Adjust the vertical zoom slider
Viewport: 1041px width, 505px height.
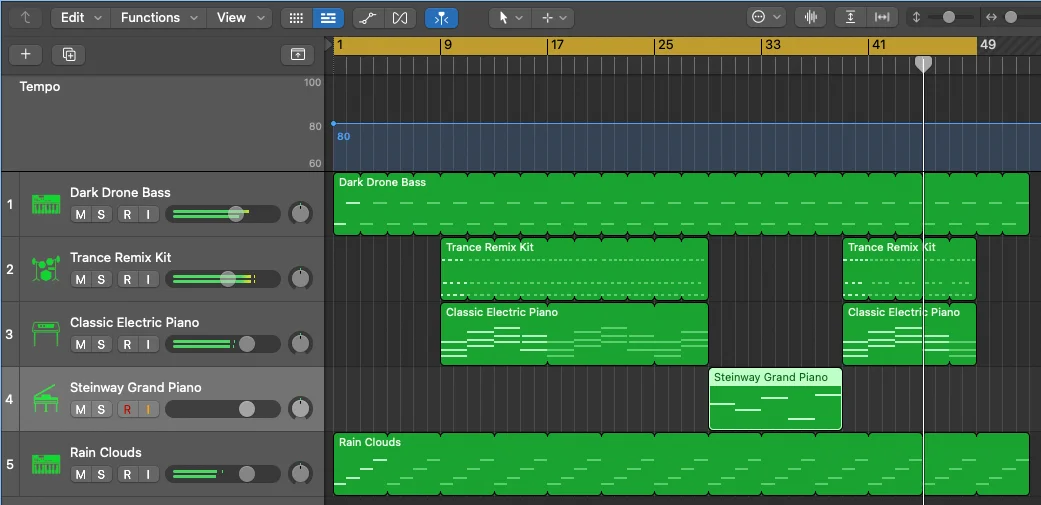click(x=949, y=18)
